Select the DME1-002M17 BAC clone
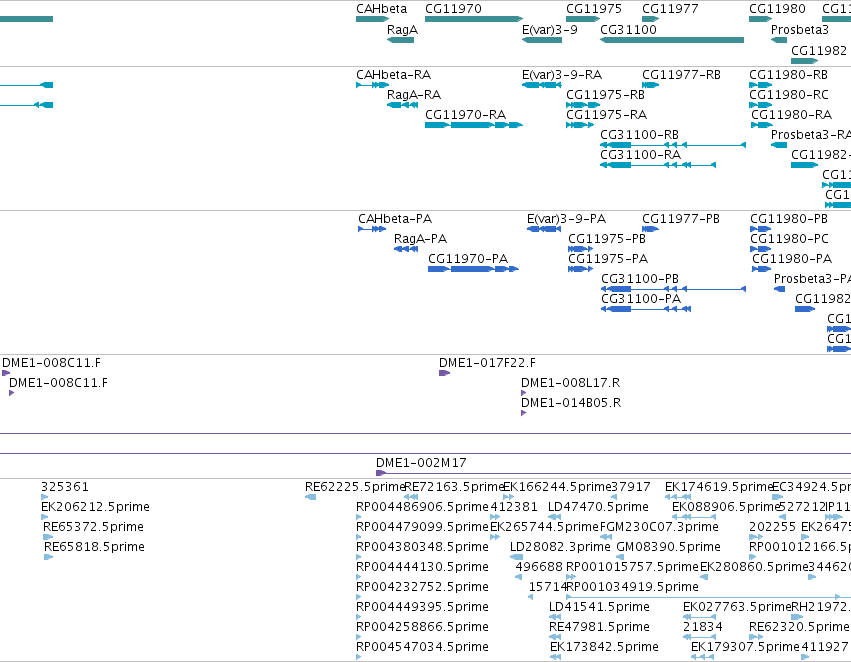This screenshot has height=662, width=851. (613, 473)
